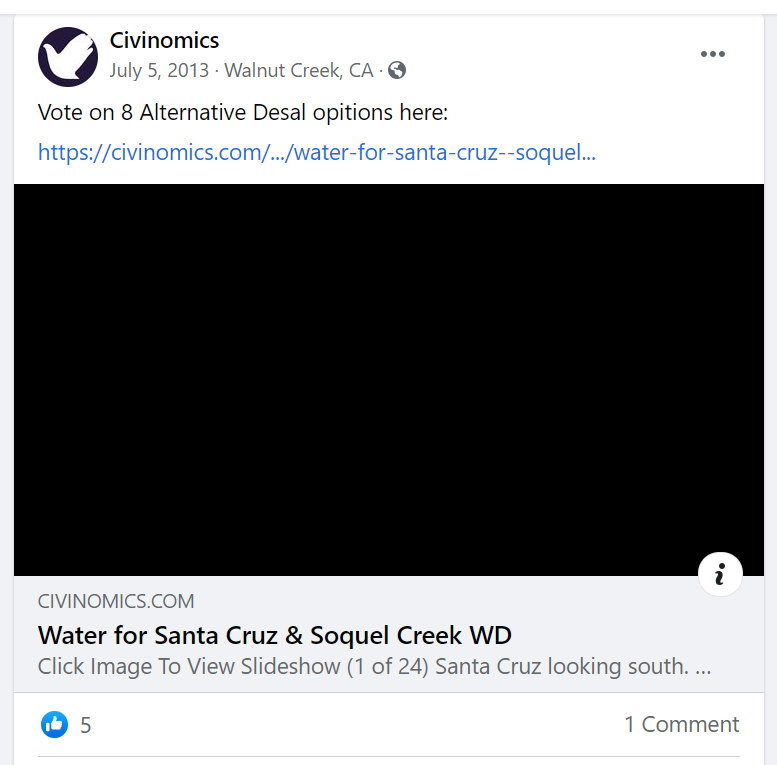Open the Water for Santa Cruz title
Image resolution: width=777 pixels, height=765 pixels.
tap(275, 635)
